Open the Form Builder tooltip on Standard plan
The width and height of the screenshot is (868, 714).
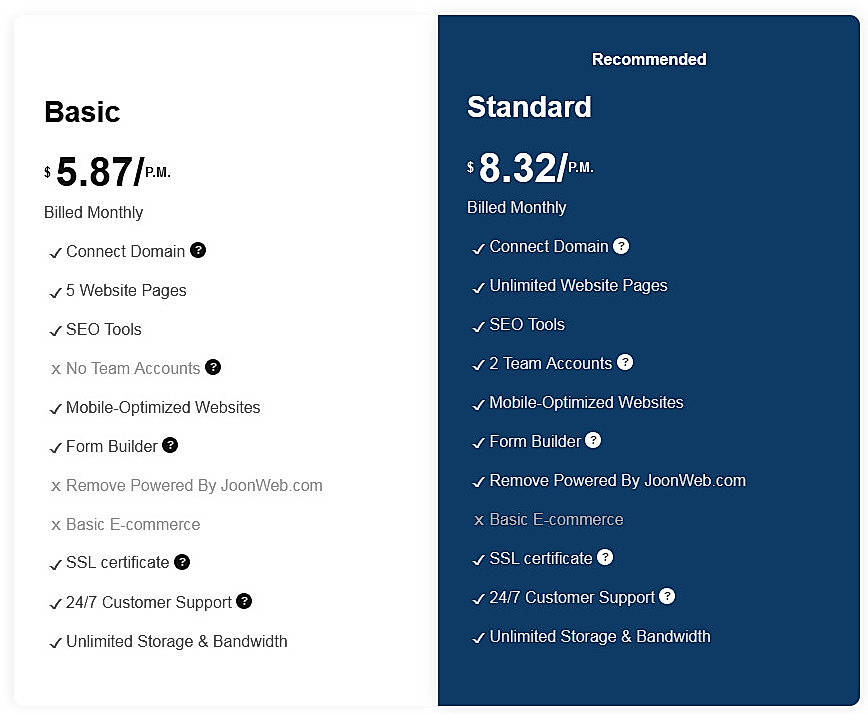[x=592, y=441]
